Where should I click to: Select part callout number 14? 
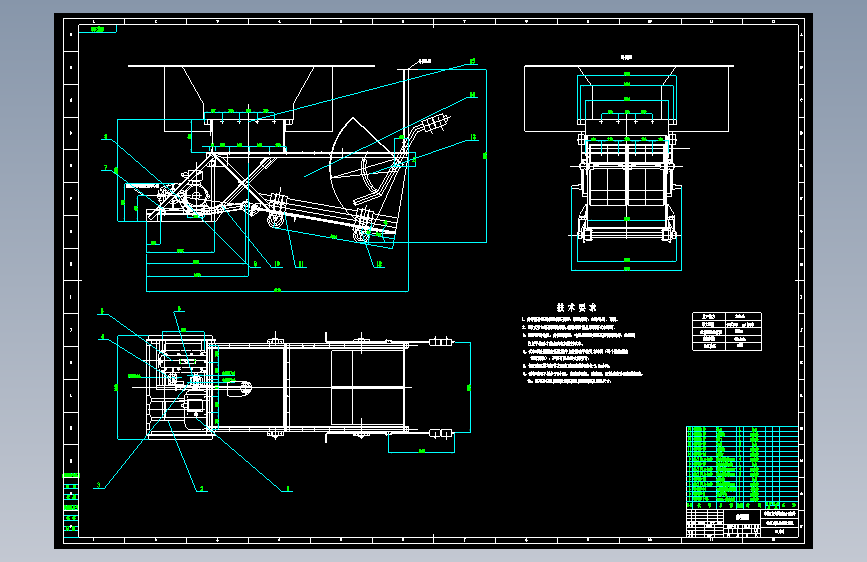pos(473,95)
